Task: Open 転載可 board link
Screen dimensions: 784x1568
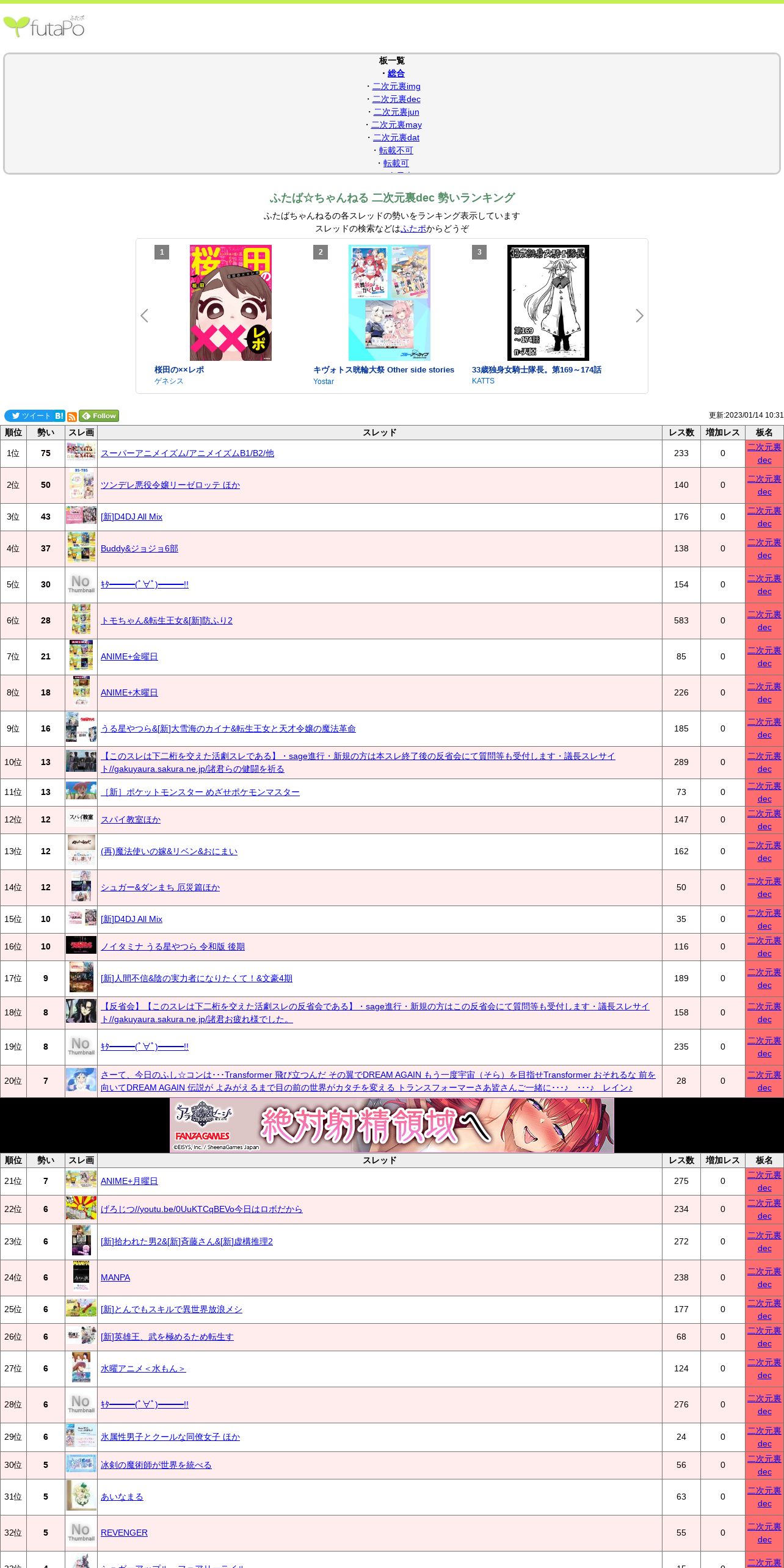Action: tap(396, 163)
